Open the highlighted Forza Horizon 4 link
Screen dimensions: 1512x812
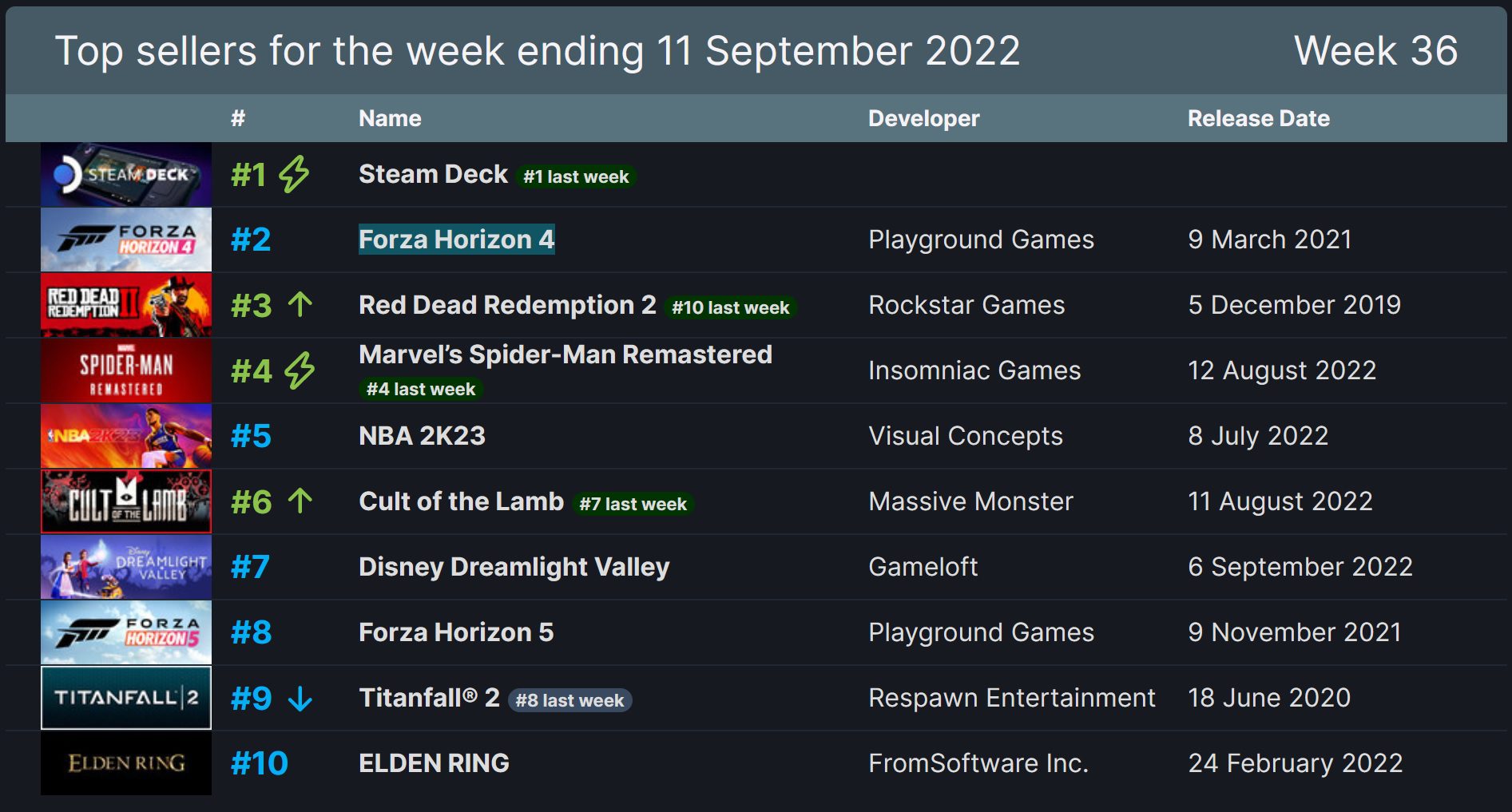click(458, 239)
